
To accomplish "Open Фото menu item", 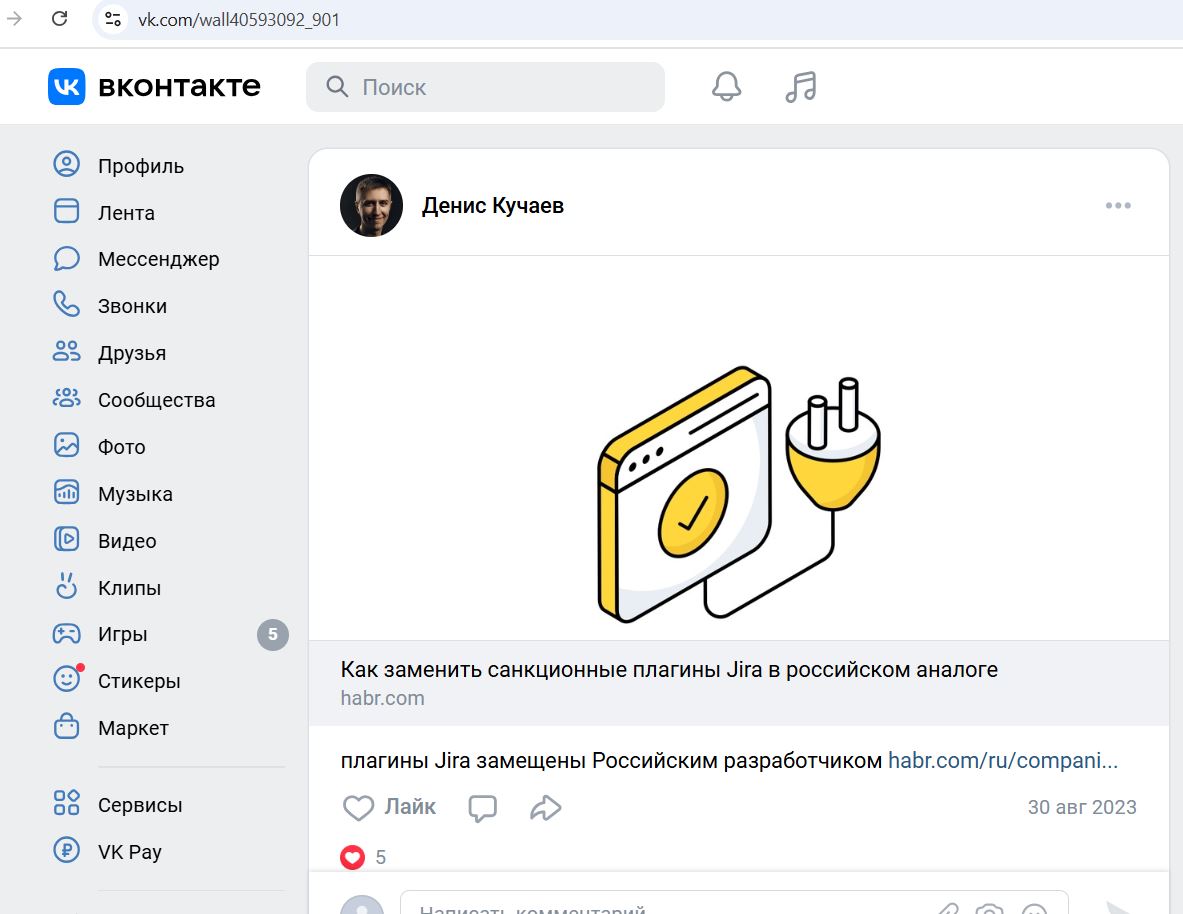I will (121, 447).
